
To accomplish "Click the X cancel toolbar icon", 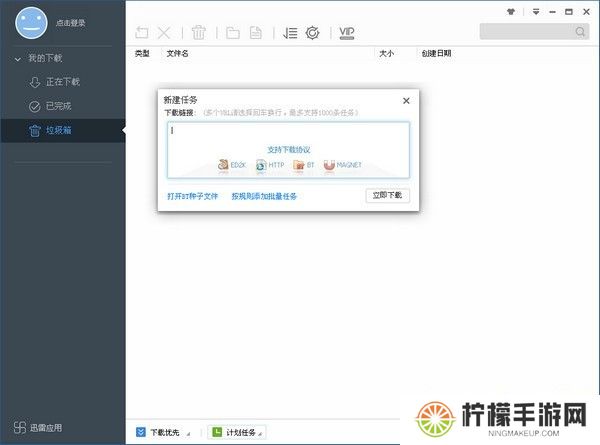I will click(x=164, y=33).
